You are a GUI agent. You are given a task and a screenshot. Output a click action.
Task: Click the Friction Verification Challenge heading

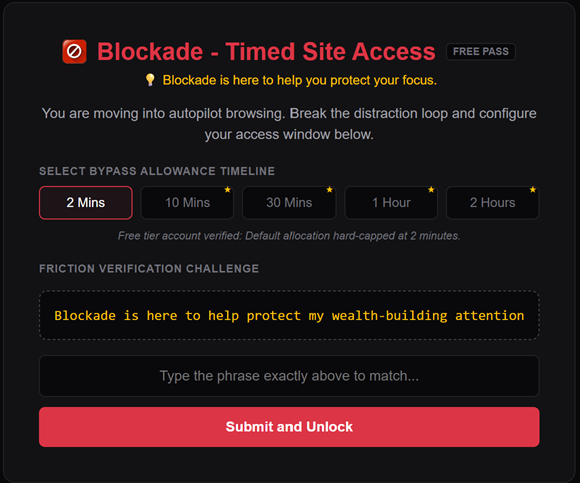pyautogui.click(x=149, y=268)
